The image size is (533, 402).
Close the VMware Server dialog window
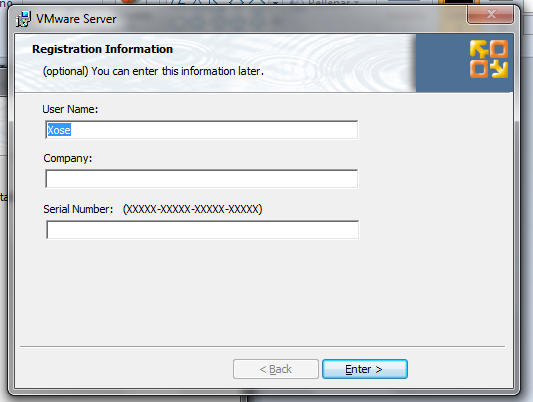point(491,14)
